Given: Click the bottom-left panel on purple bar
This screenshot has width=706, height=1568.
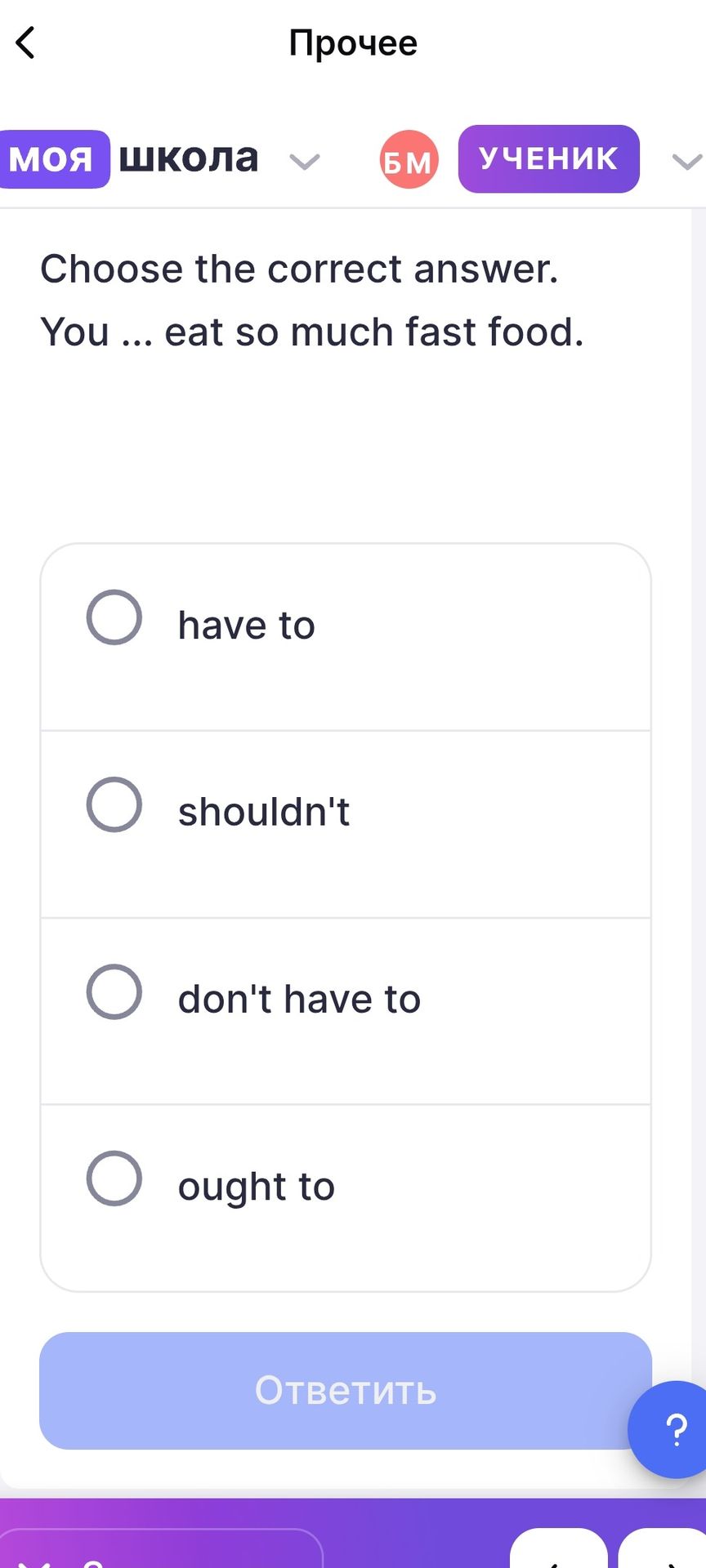Looking at the screenshot, I should coord(160,1549).
